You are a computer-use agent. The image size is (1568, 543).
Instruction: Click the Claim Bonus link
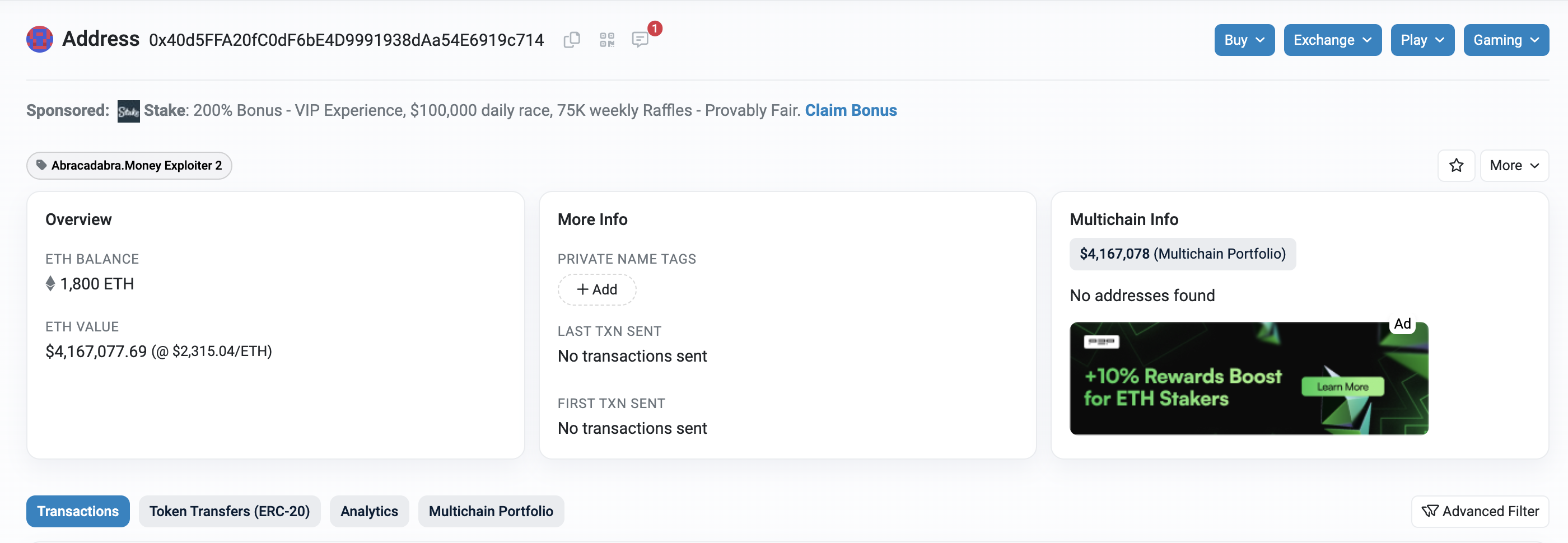(850, 111)
